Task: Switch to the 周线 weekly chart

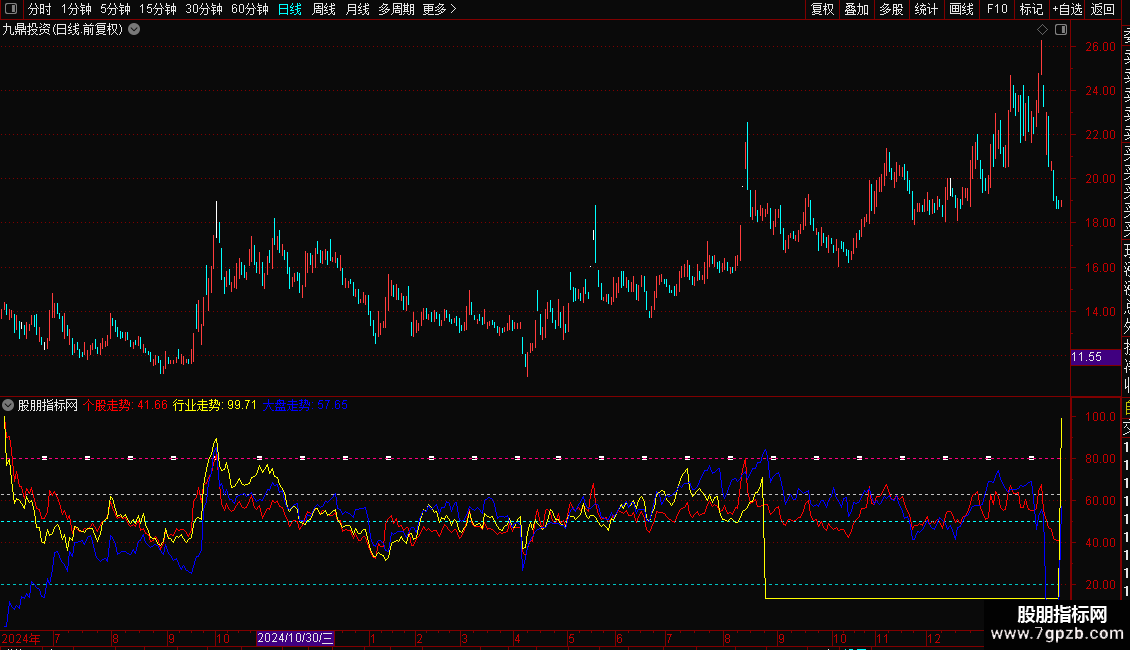Action: click(x=324, y=9)
